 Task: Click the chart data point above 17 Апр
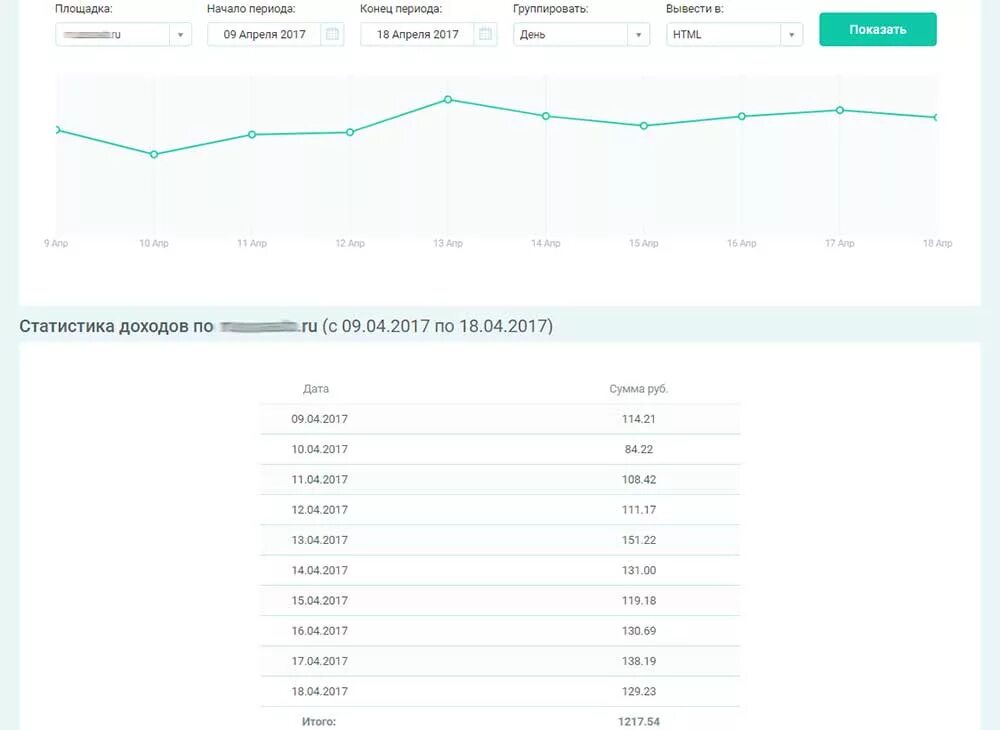838,110
